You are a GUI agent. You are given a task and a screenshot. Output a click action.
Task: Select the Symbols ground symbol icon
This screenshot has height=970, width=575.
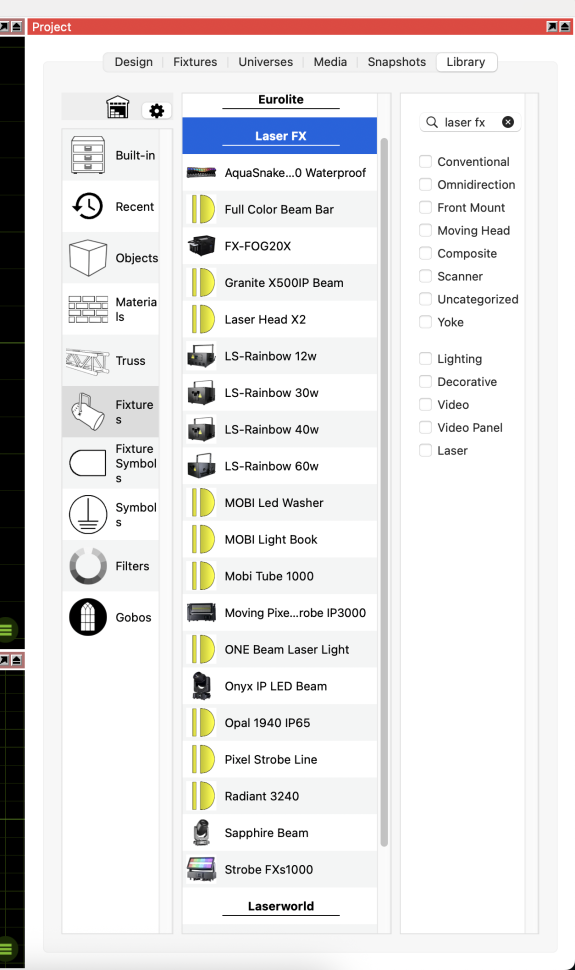coord(87,515)
